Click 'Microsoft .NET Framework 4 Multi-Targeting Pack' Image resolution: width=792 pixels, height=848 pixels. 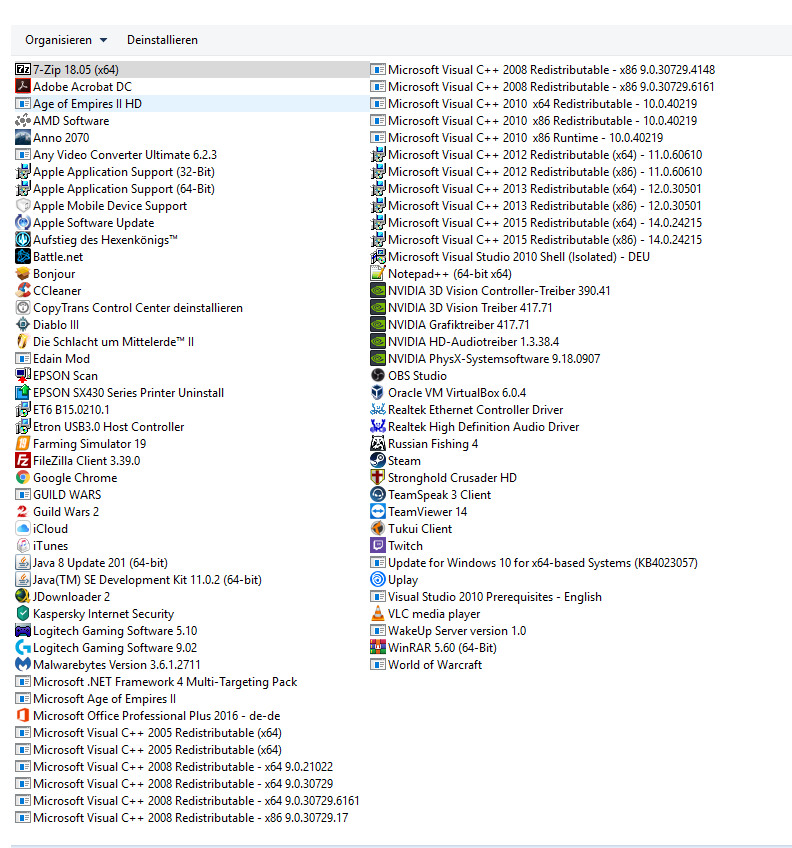156,681
